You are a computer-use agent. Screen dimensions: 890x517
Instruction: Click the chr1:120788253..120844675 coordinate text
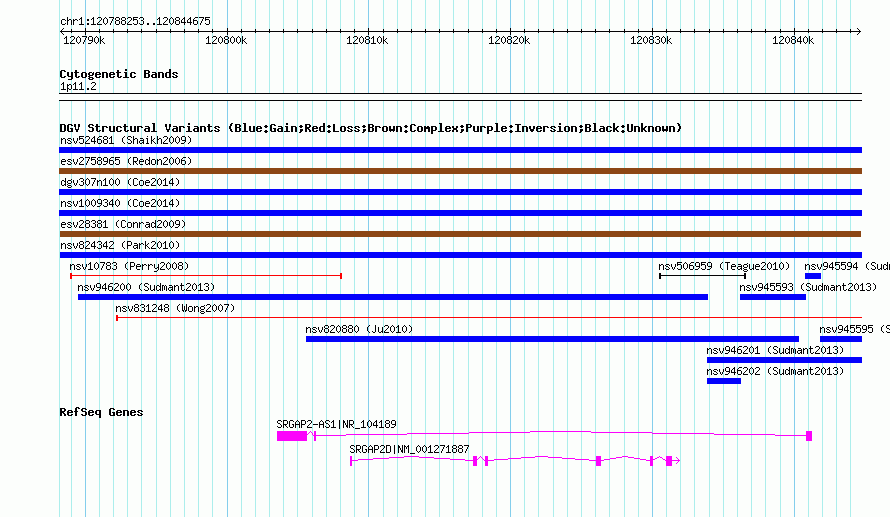[135, 21]
